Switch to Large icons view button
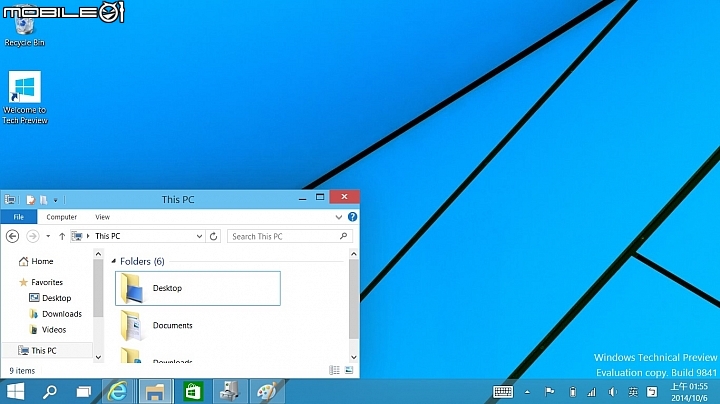 [x=349, y=370]
